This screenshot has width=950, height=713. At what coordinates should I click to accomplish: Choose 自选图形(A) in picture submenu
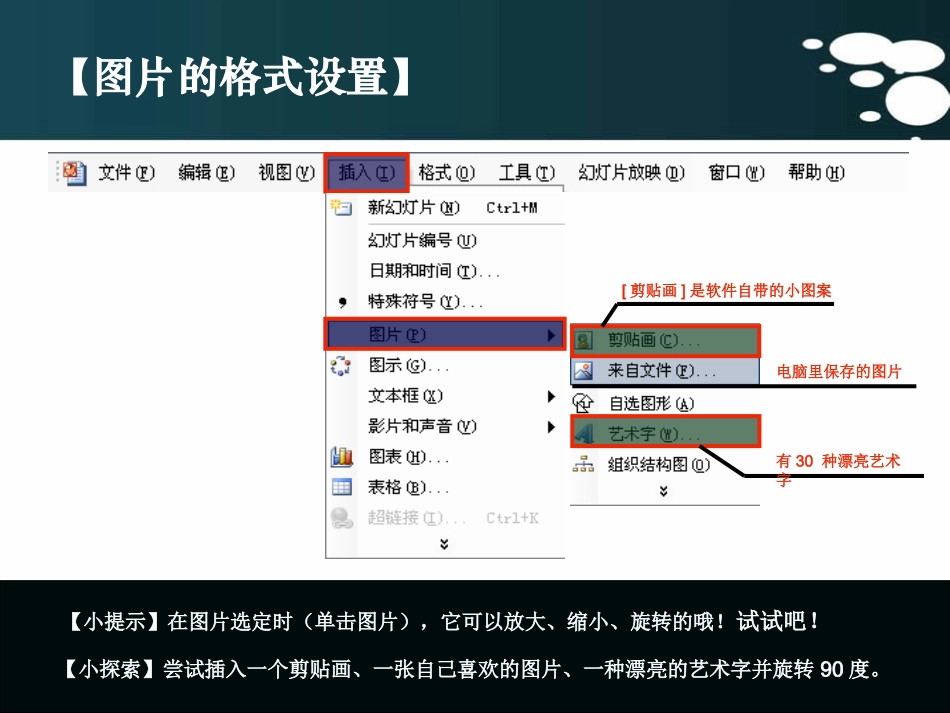coord(665,403)
